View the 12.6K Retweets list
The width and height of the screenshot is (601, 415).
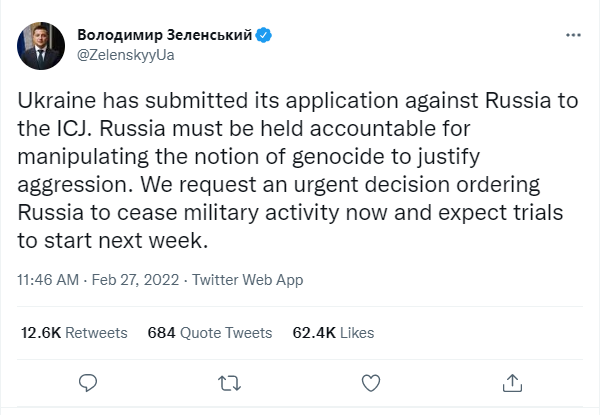(73, 332)
